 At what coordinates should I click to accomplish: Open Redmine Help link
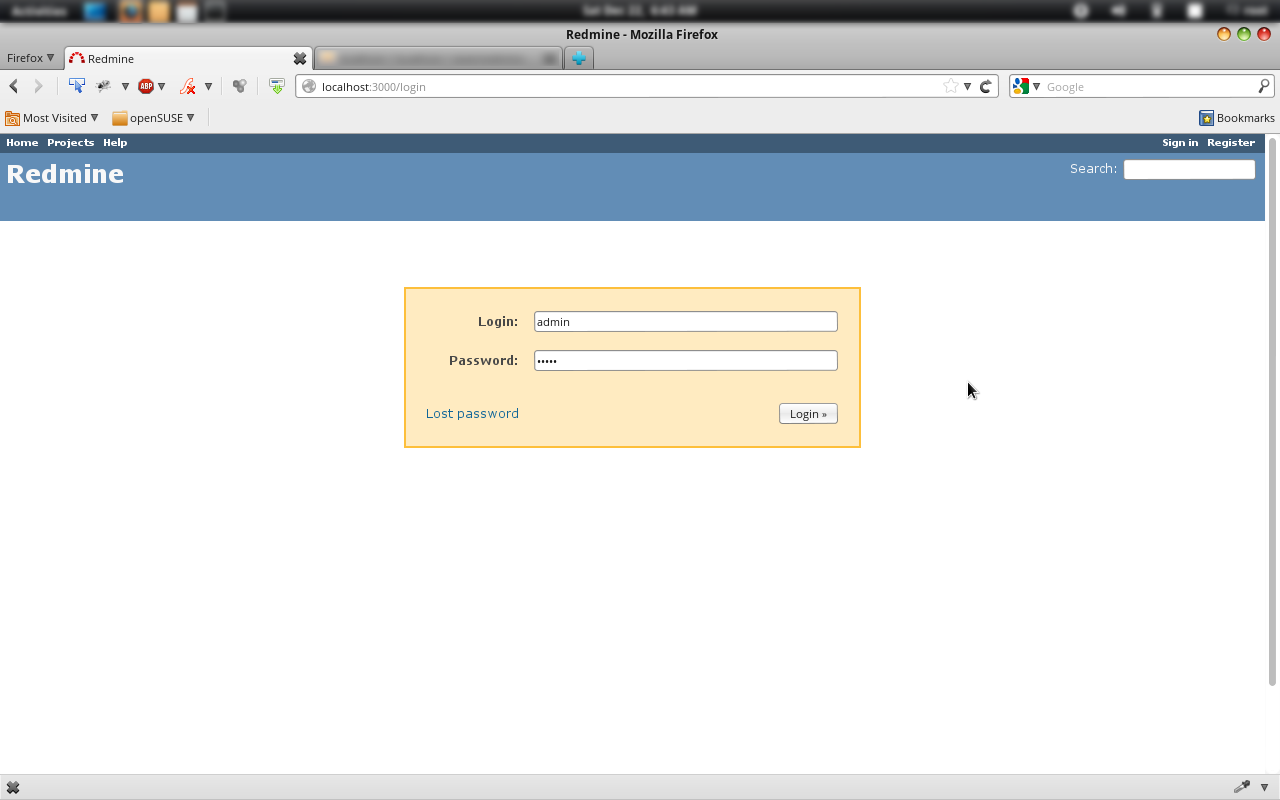tap(115, 143)
